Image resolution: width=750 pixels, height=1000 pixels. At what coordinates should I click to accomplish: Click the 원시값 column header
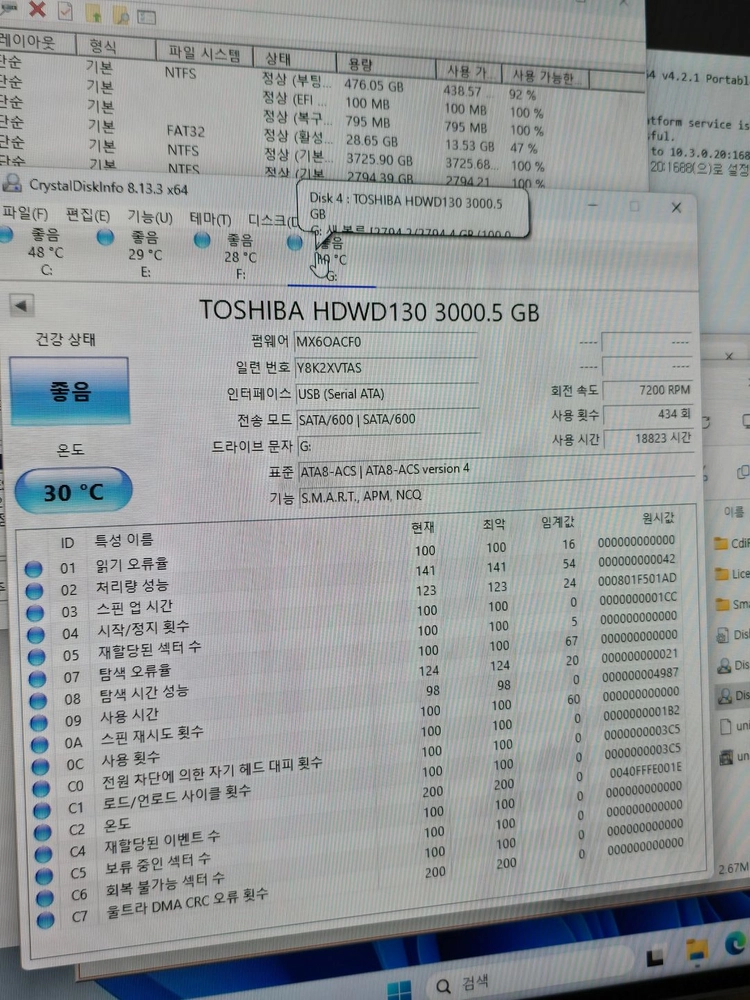coord(658,518)
